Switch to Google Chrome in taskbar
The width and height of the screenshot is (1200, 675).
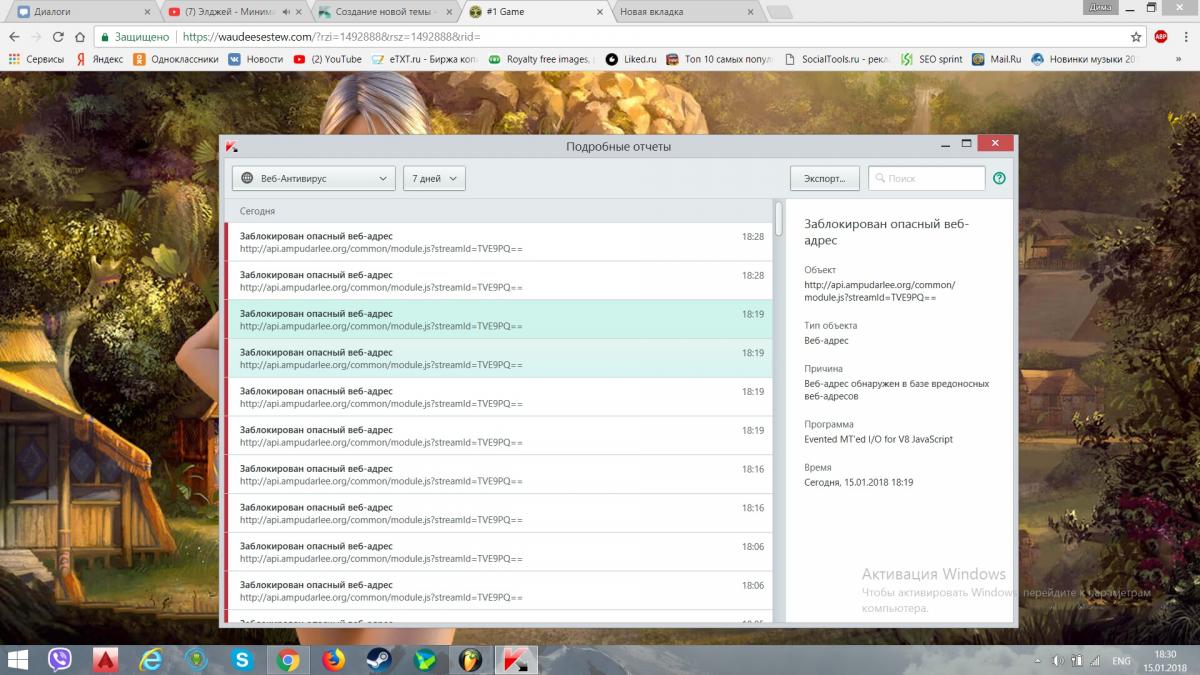288,660
